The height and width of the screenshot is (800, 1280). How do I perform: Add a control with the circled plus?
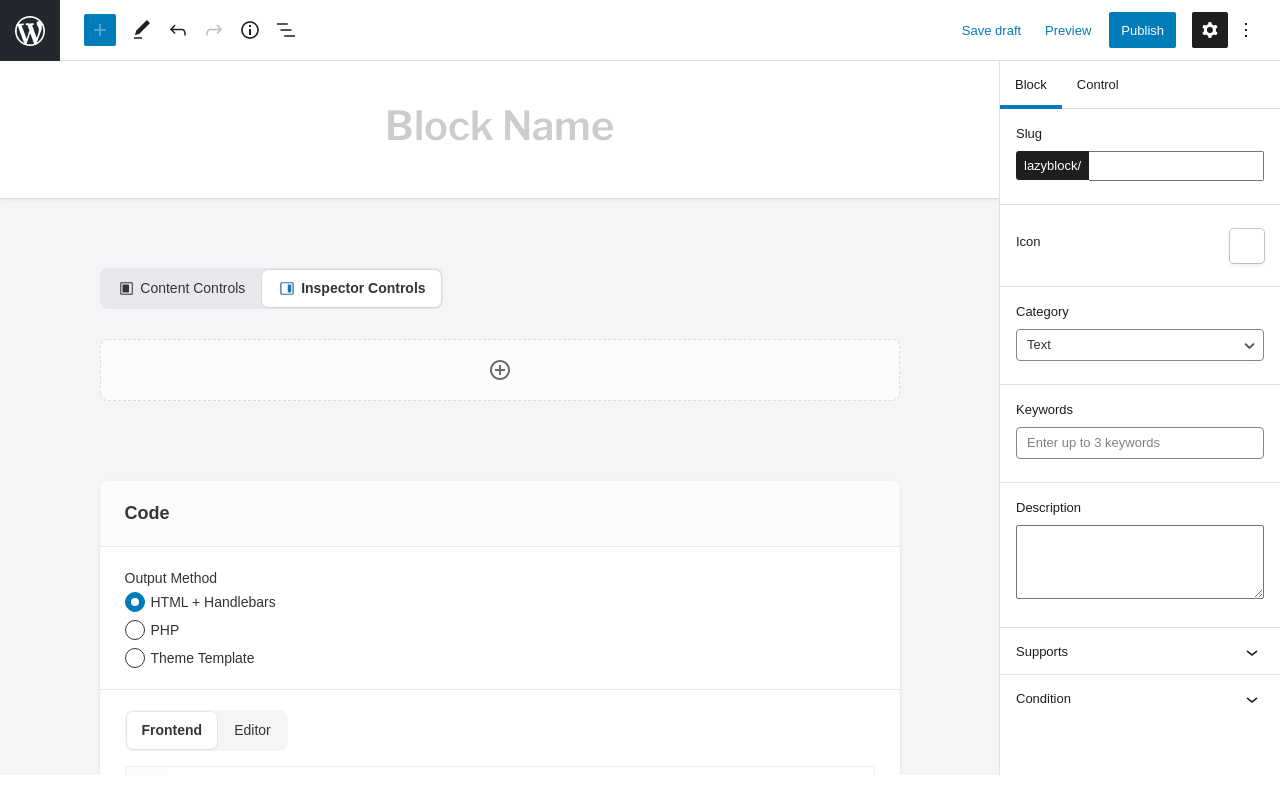coord(500,370)
